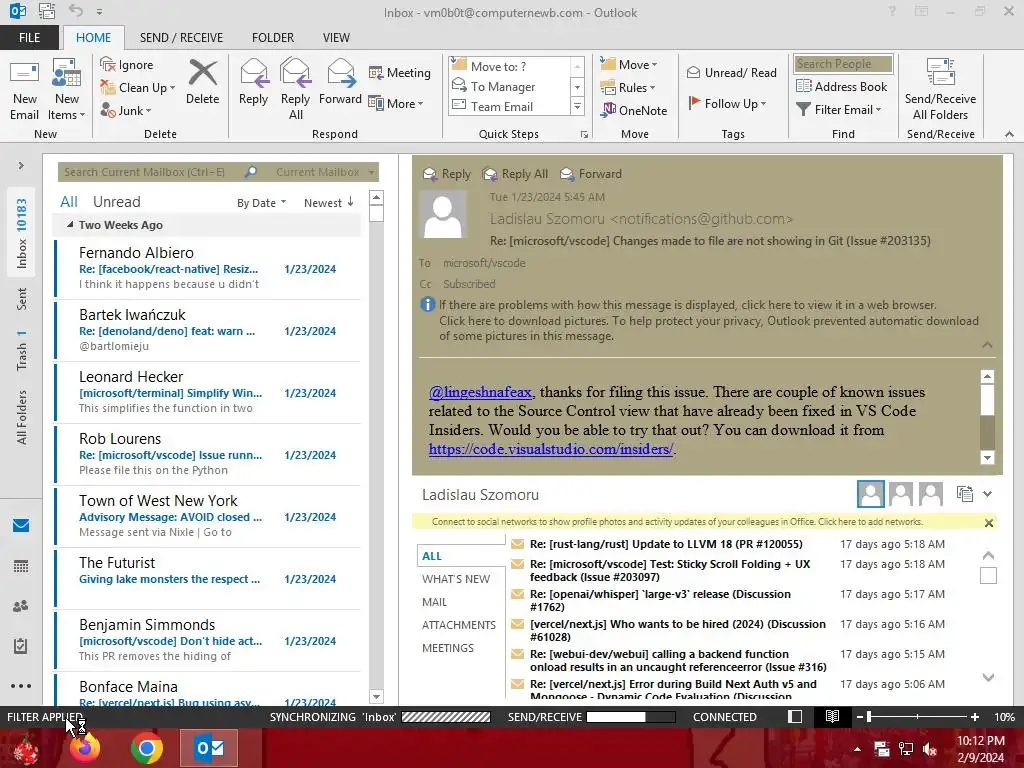Expand the Quick Steps gallery

577,106
